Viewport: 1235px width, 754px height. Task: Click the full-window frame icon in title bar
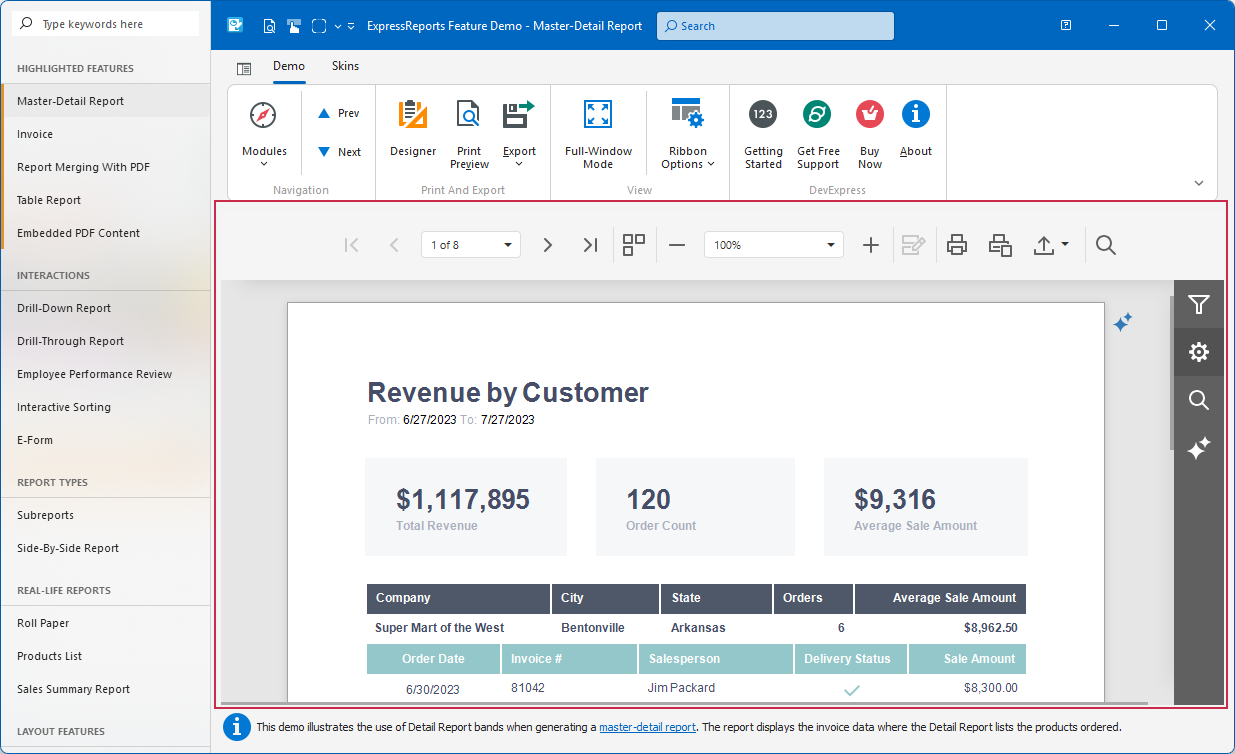(x=319, y=26)
